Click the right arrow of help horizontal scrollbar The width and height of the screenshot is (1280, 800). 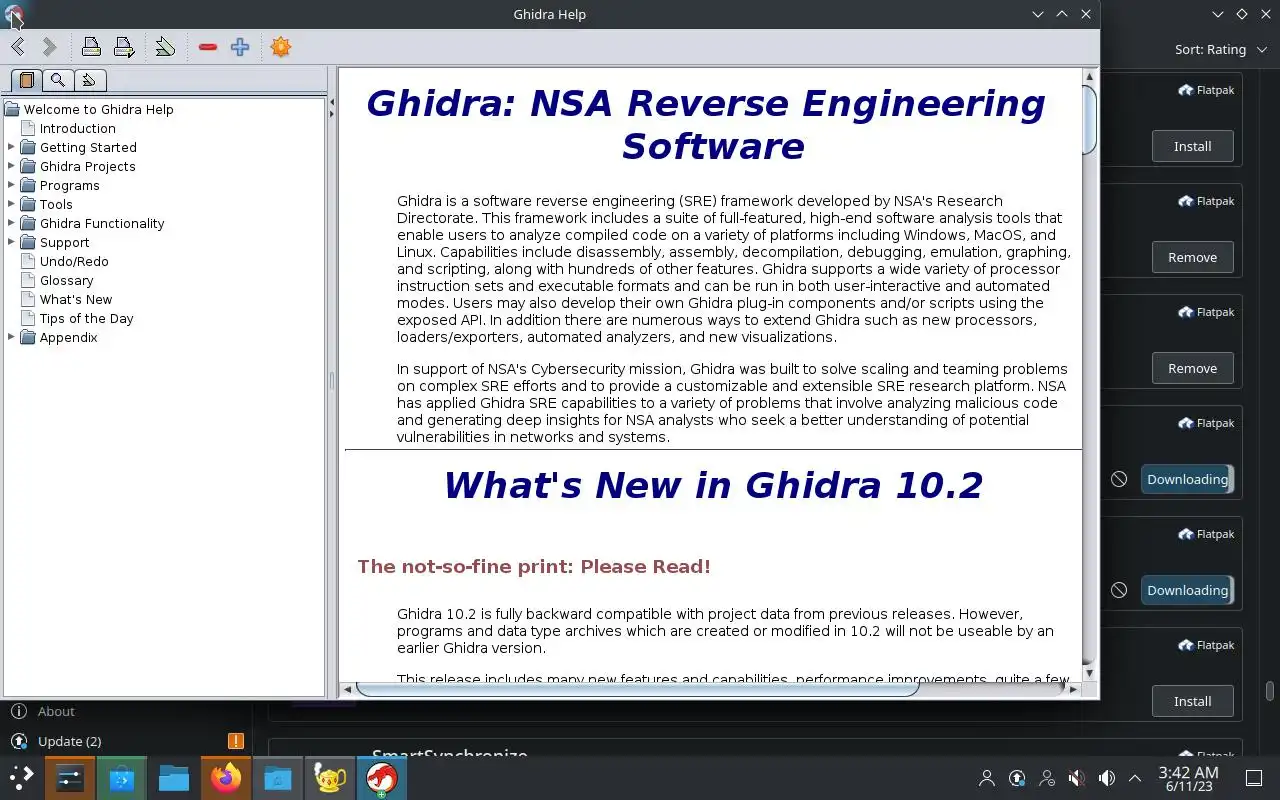coord(1074,688)
